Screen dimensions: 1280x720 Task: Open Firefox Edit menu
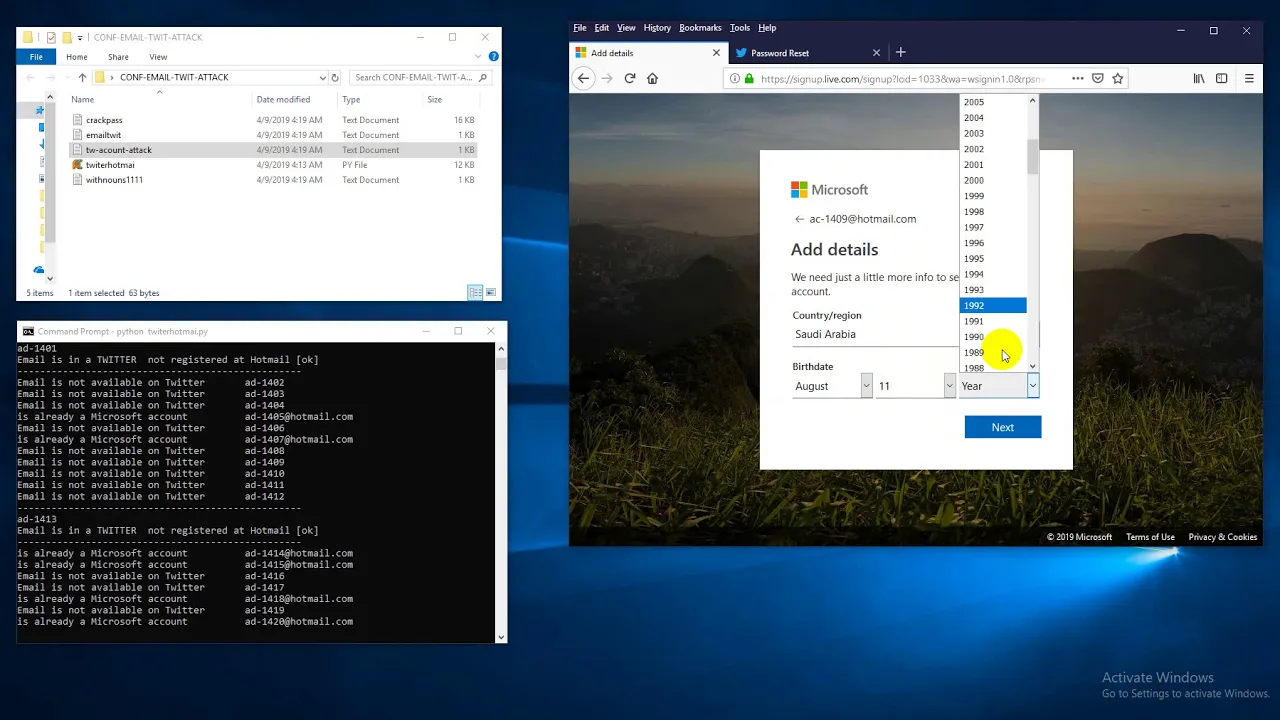[602, 28]
